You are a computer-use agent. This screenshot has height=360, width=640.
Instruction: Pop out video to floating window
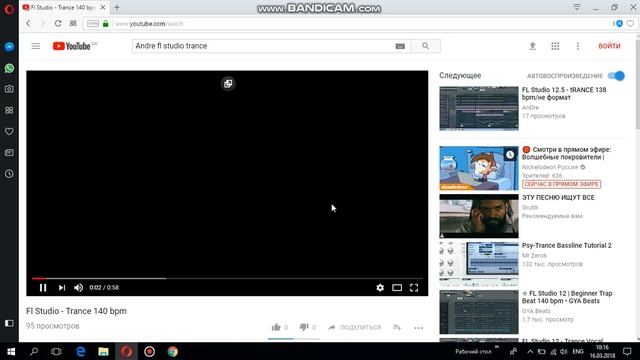click(x=228, y=84)
